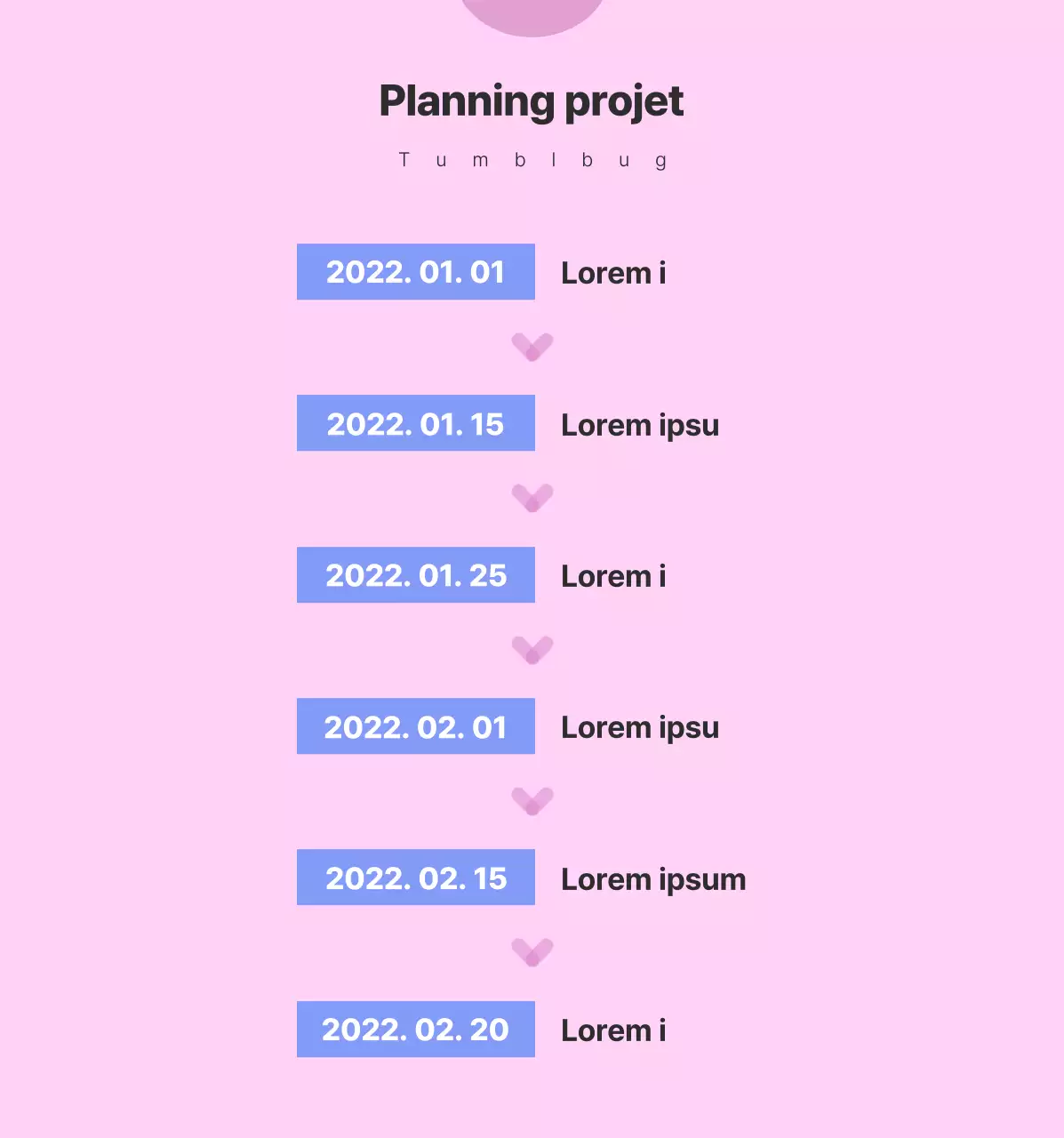
Task: Select the Lorem ipsu text beside 2022. 02. 01
Action: pyautogui.click(x=640, y=727)
